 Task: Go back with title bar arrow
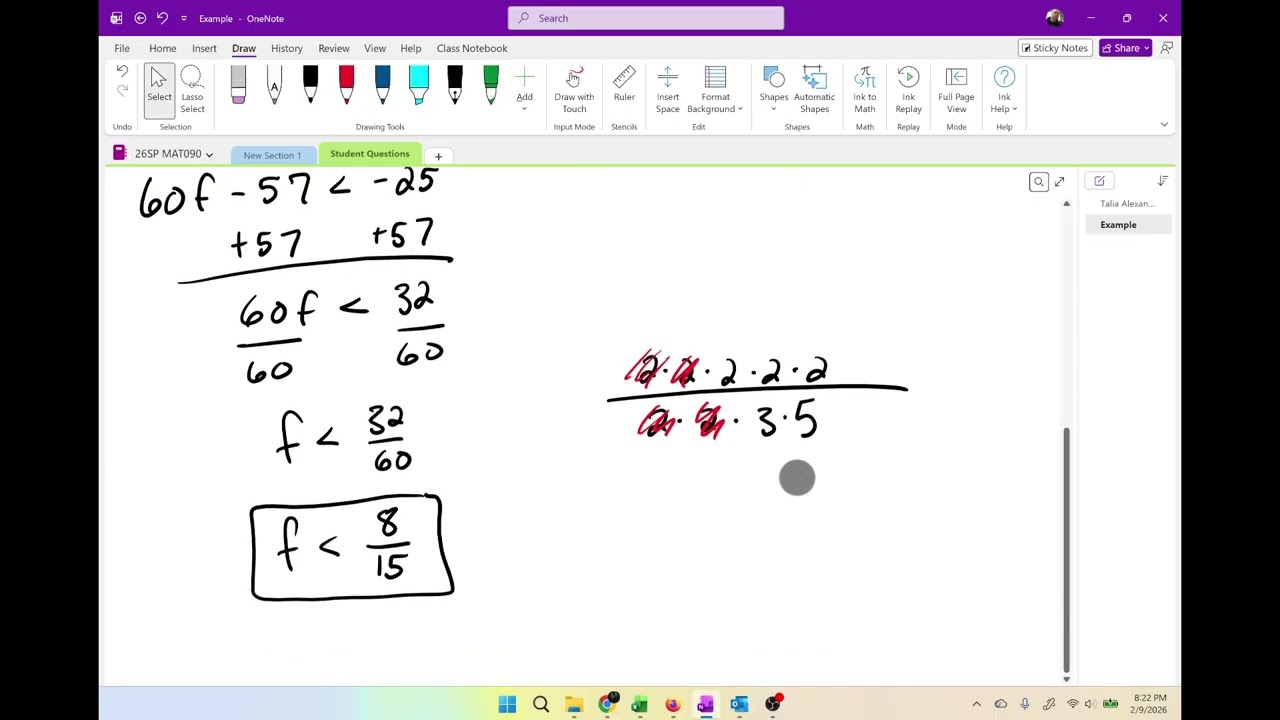(x=140, y=18)
